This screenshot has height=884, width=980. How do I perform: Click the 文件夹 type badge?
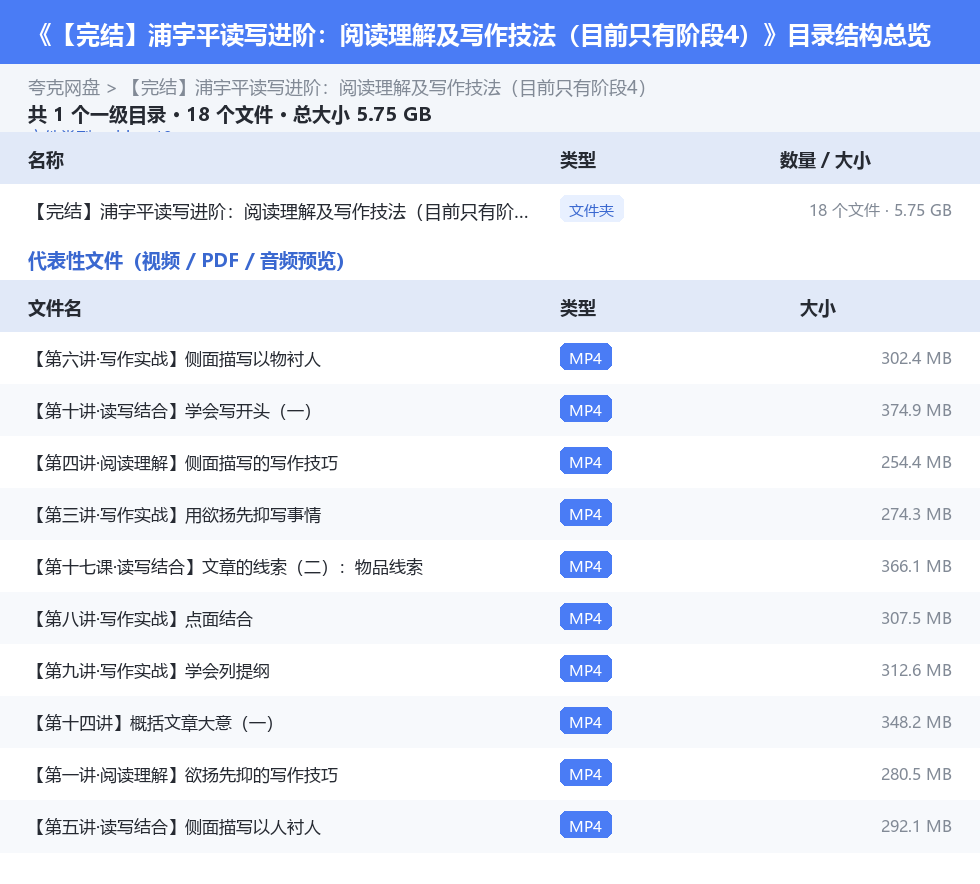[591, 210]
